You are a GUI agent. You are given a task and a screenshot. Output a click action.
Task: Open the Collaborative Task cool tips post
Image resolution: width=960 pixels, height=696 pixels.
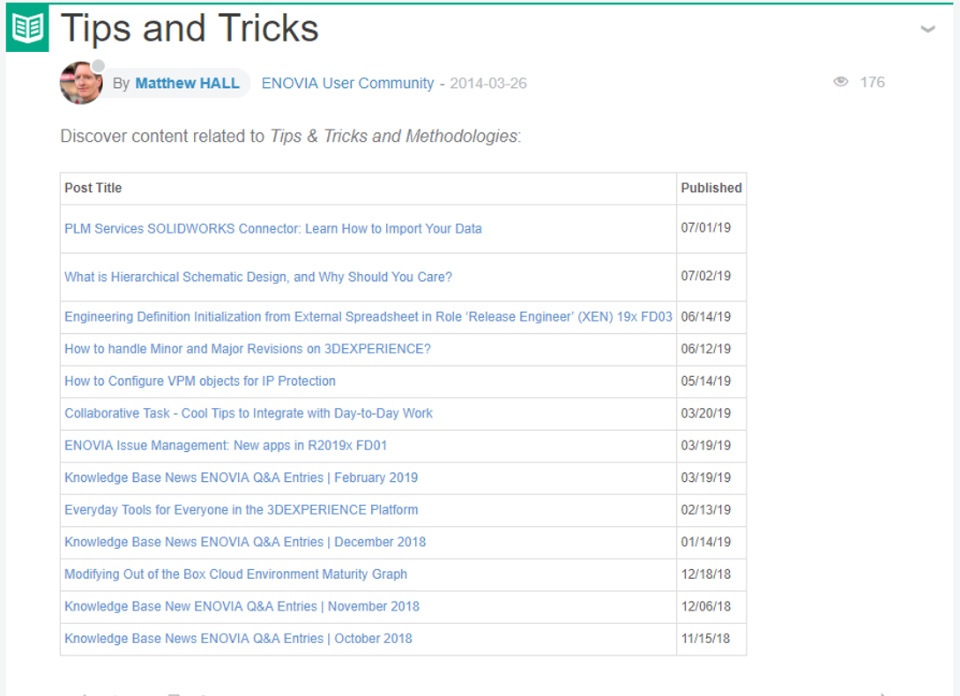(248, 413)
